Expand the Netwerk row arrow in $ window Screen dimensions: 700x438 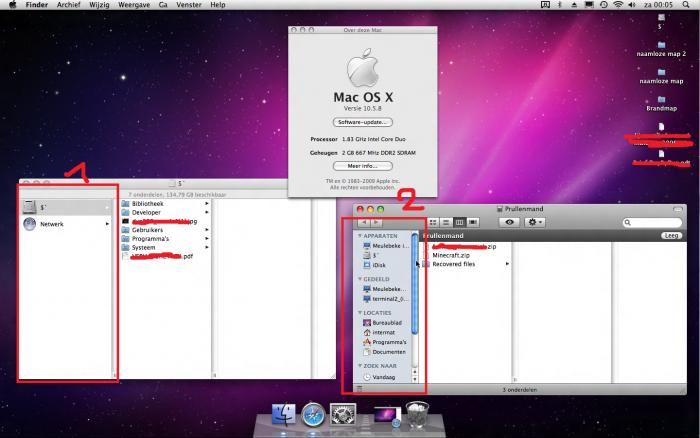107,224
